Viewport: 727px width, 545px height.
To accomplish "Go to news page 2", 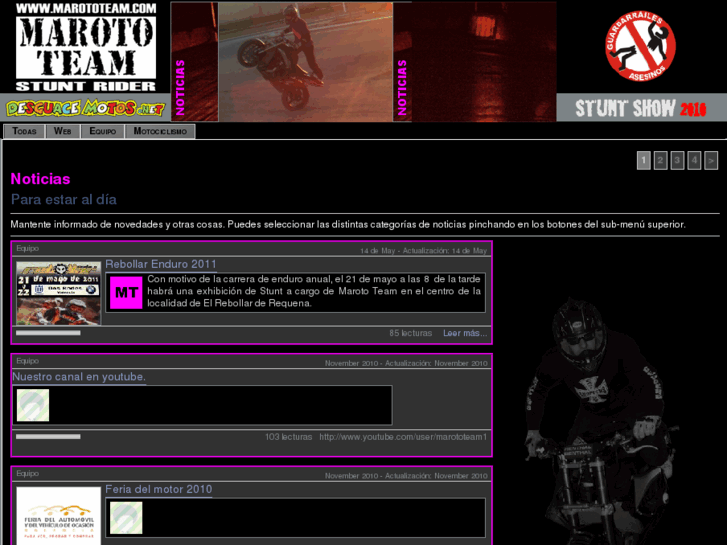I will click(x=660, y=160).
